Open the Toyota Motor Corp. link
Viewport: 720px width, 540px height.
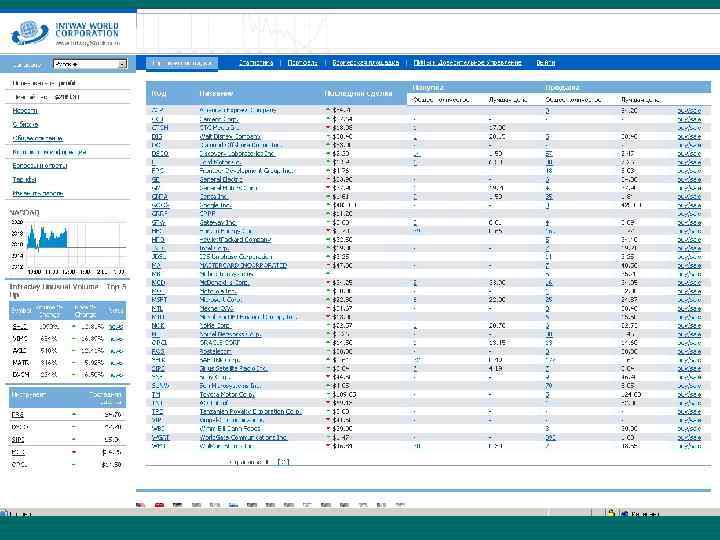pyautogui.click(x=227, y=395)
